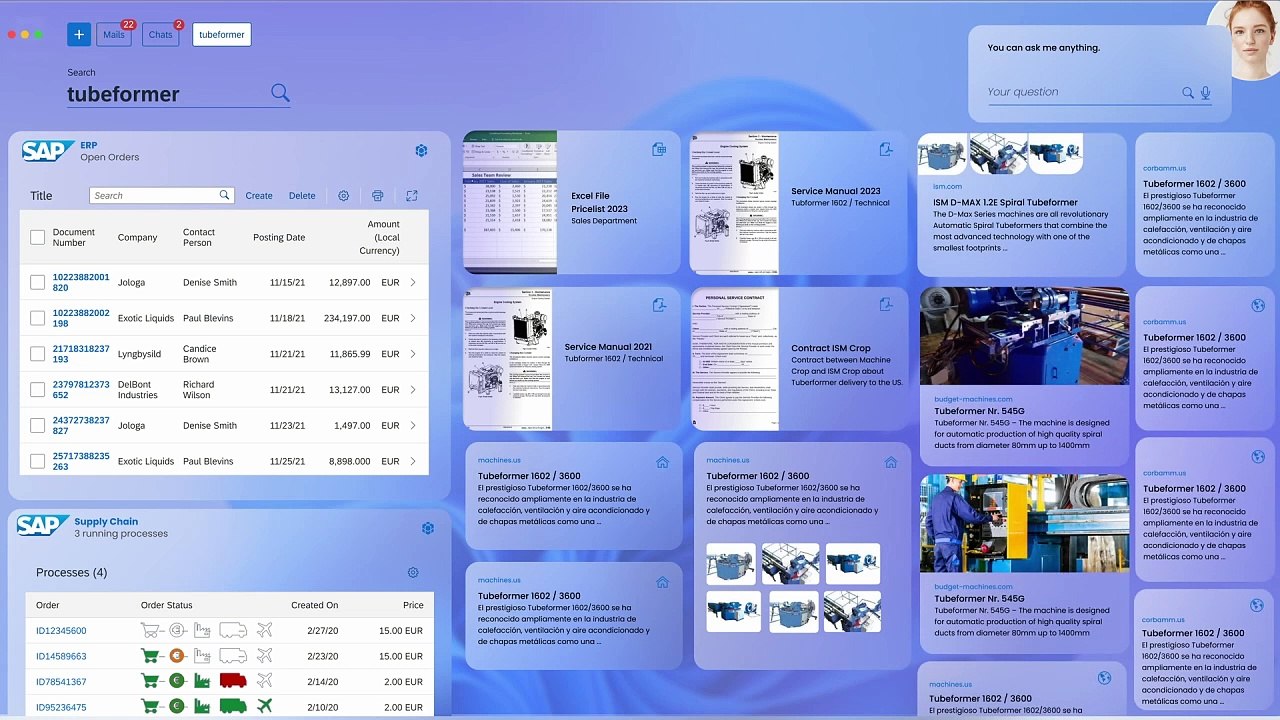
Task: Expand the Lyngbysild 11,865.99 row chevron
Action: click(x=413, y=354)
